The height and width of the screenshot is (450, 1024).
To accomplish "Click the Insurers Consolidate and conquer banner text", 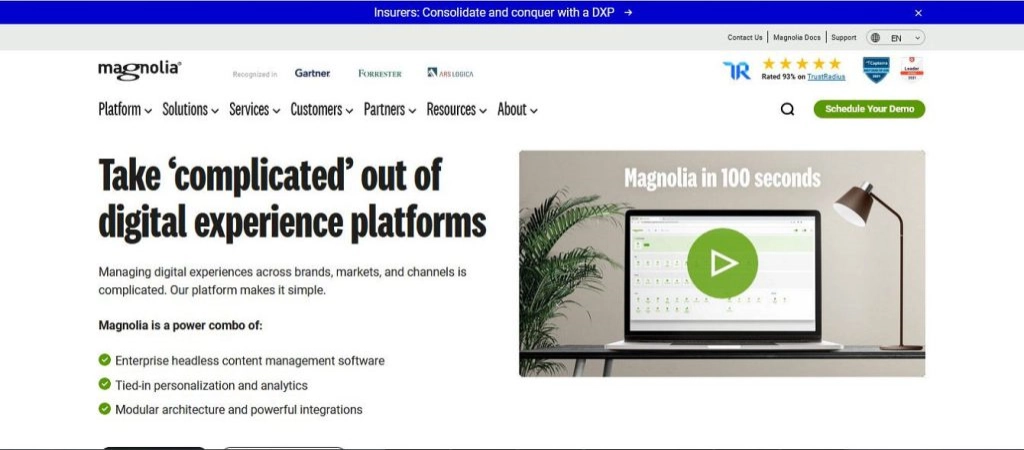I will (494, 12).
